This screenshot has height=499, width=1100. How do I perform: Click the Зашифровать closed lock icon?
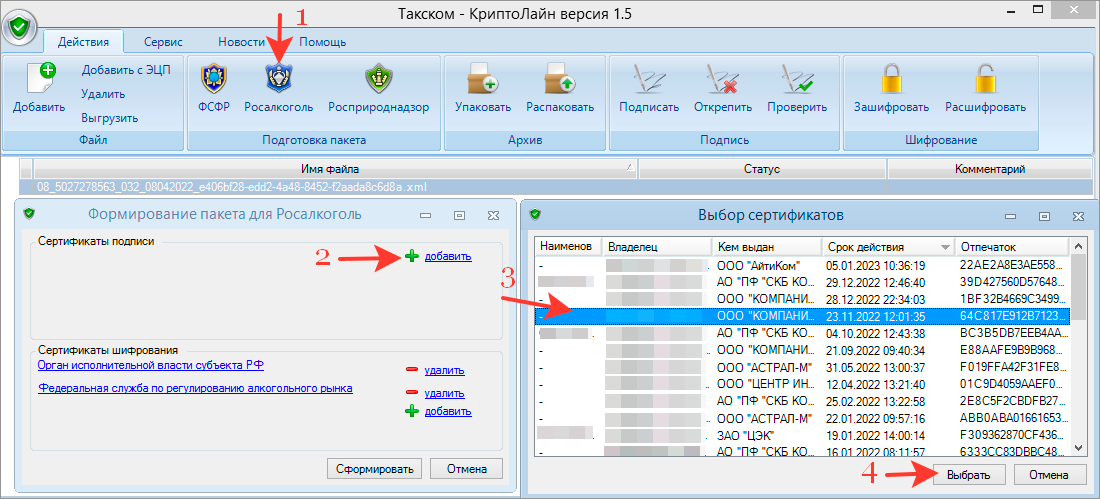891,78
